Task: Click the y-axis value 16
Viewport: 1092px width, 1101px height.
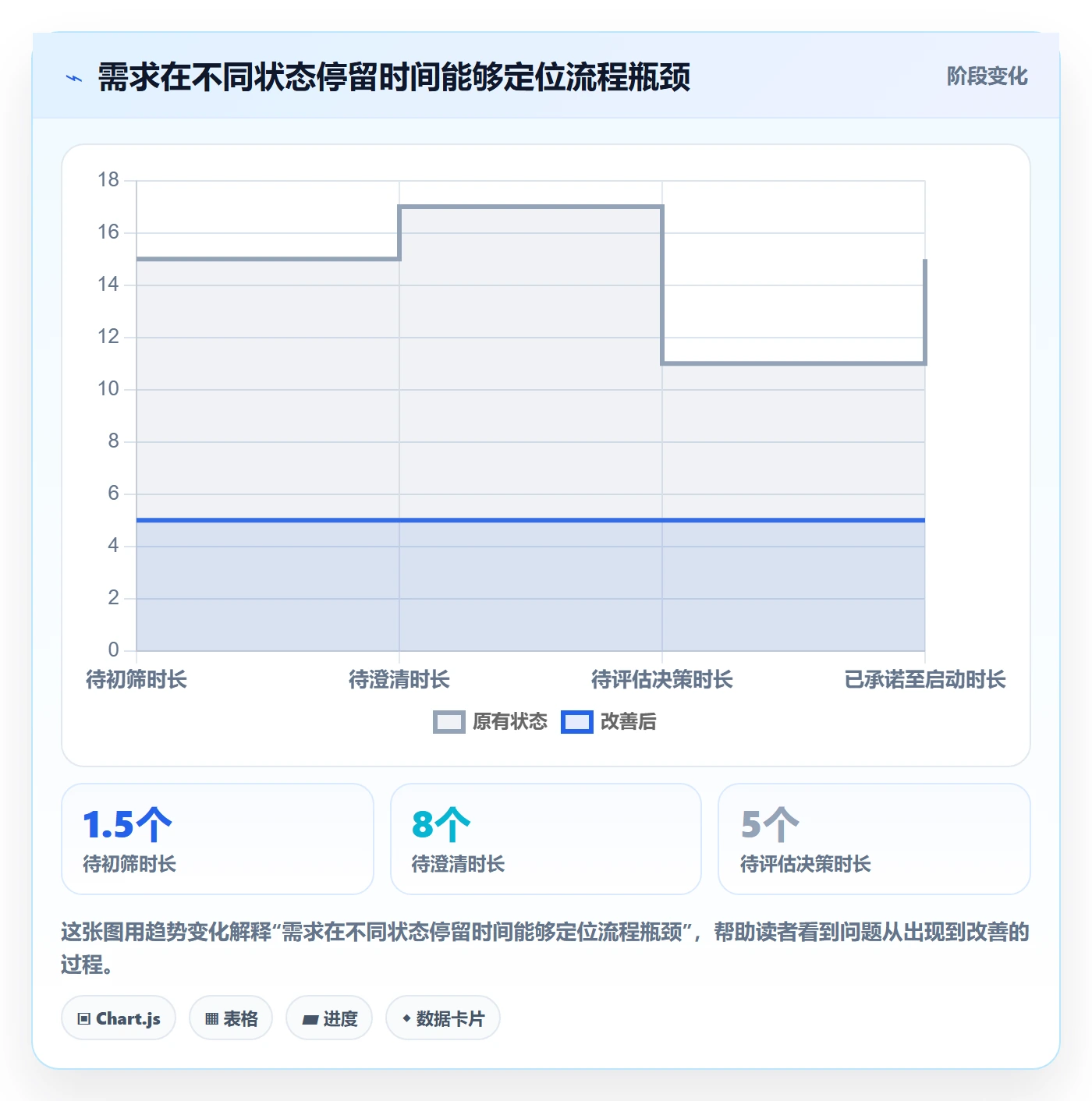Action: click(x=108, y=232)
